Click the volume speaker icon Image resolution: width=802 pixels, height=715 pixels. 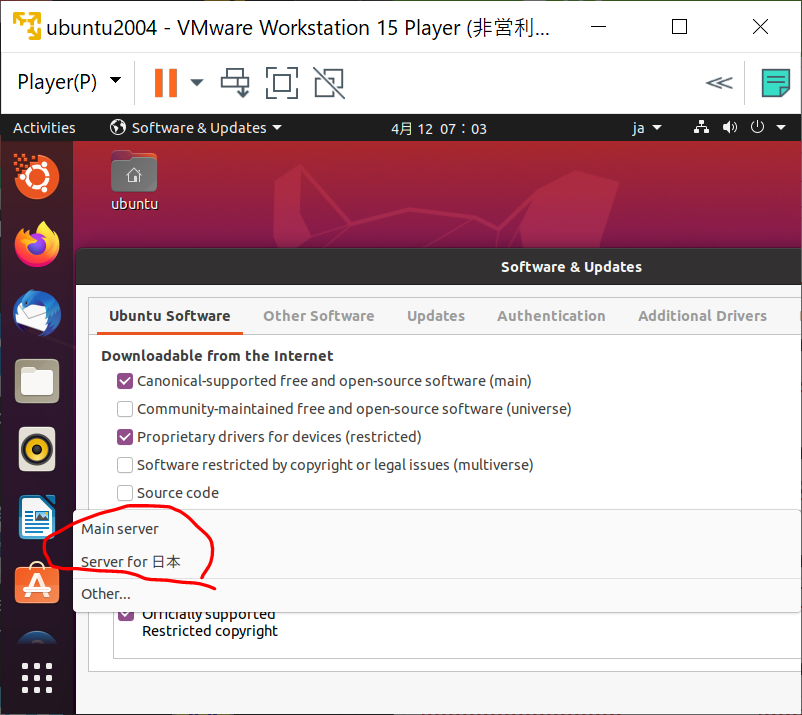(730, 127)
